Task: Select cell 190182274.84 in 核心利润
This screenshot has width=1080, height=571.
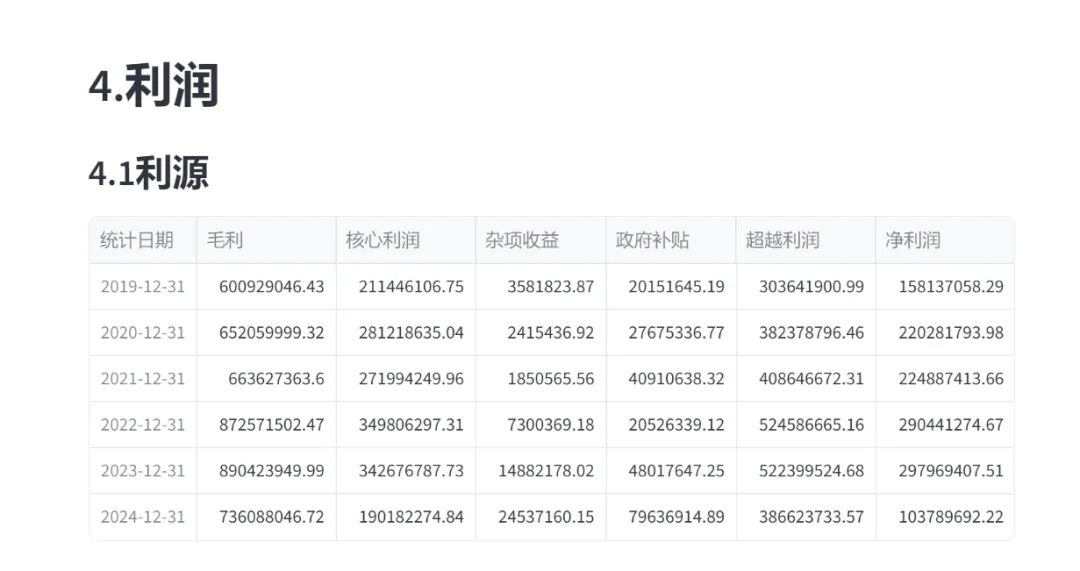Action: 406,517
